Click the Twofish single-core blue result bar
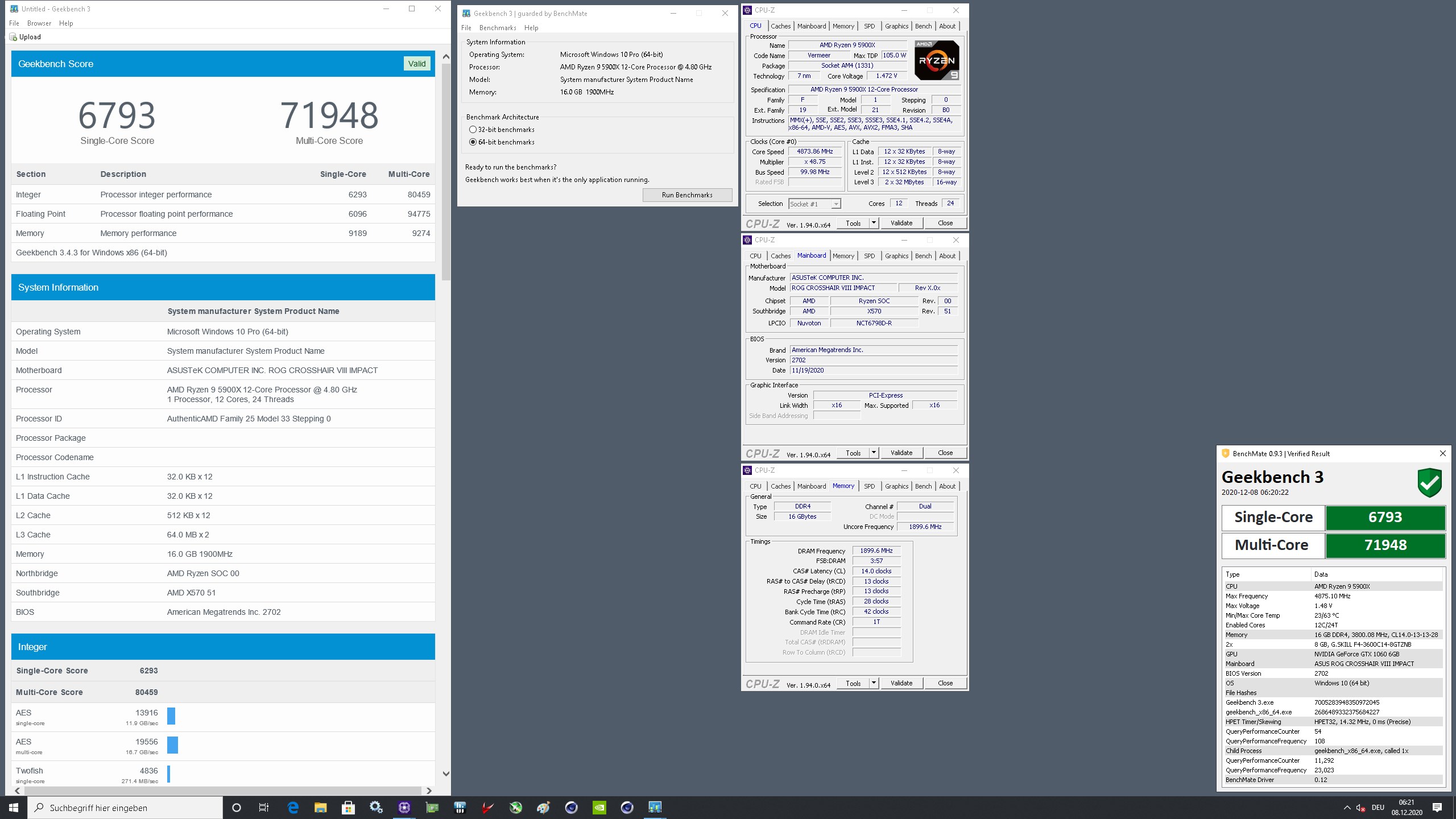 pos(168,773)
